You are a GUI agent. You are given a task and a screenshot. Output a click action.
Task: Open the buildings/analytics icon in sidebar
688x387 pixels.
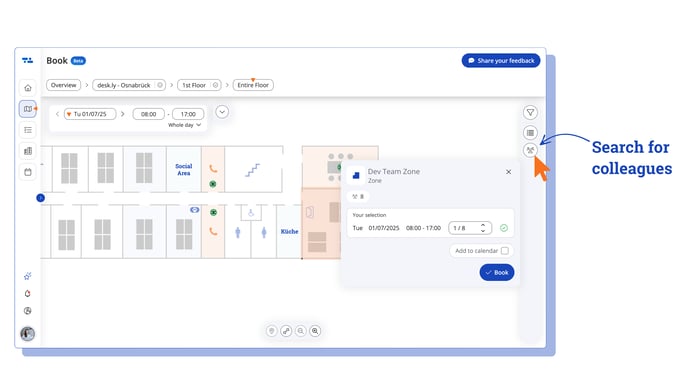(x=28, y=151)
